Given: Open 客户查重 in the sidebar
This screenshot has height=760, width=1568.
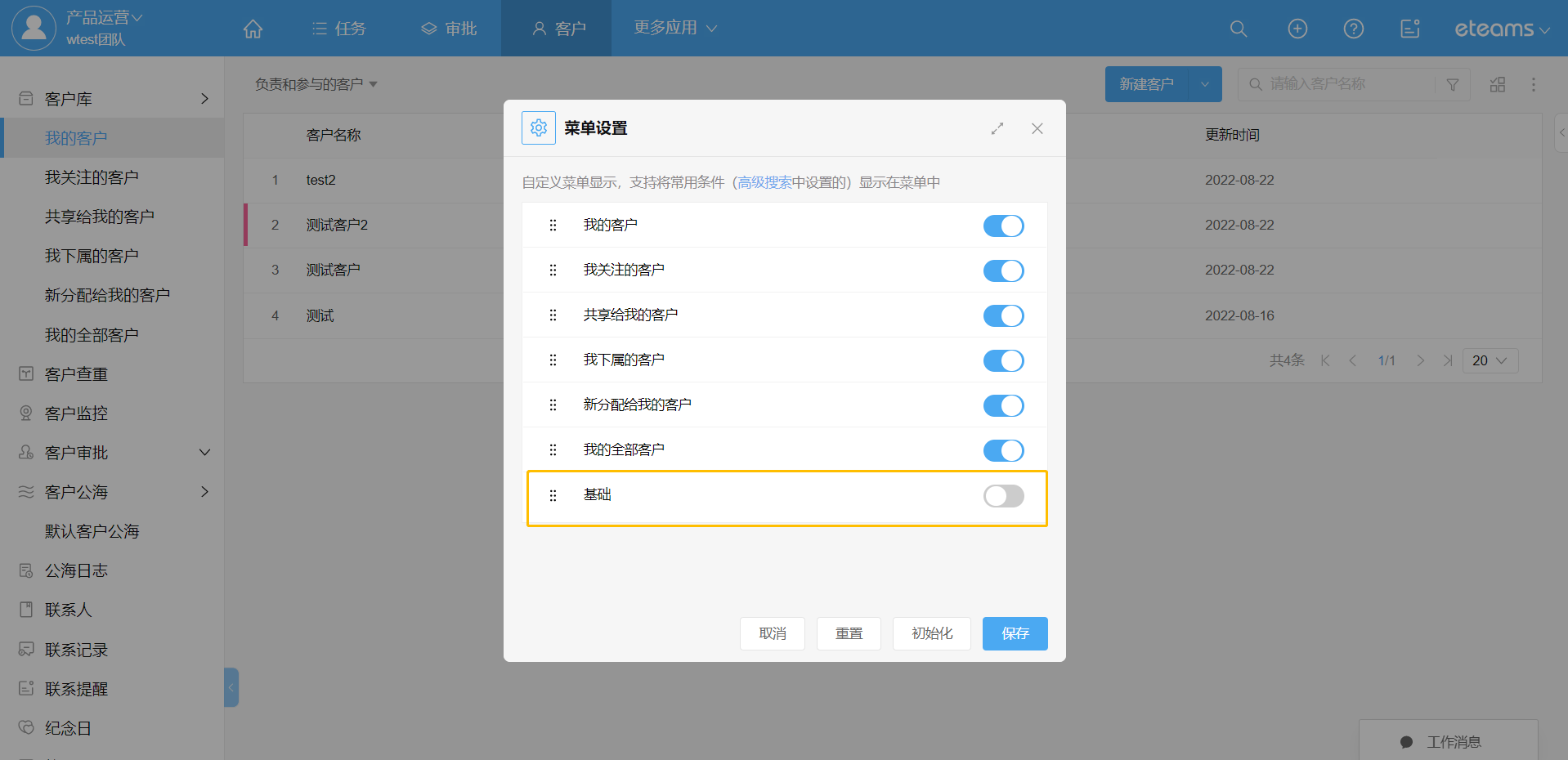Looking at the screenshot, I should pos(76,374).
